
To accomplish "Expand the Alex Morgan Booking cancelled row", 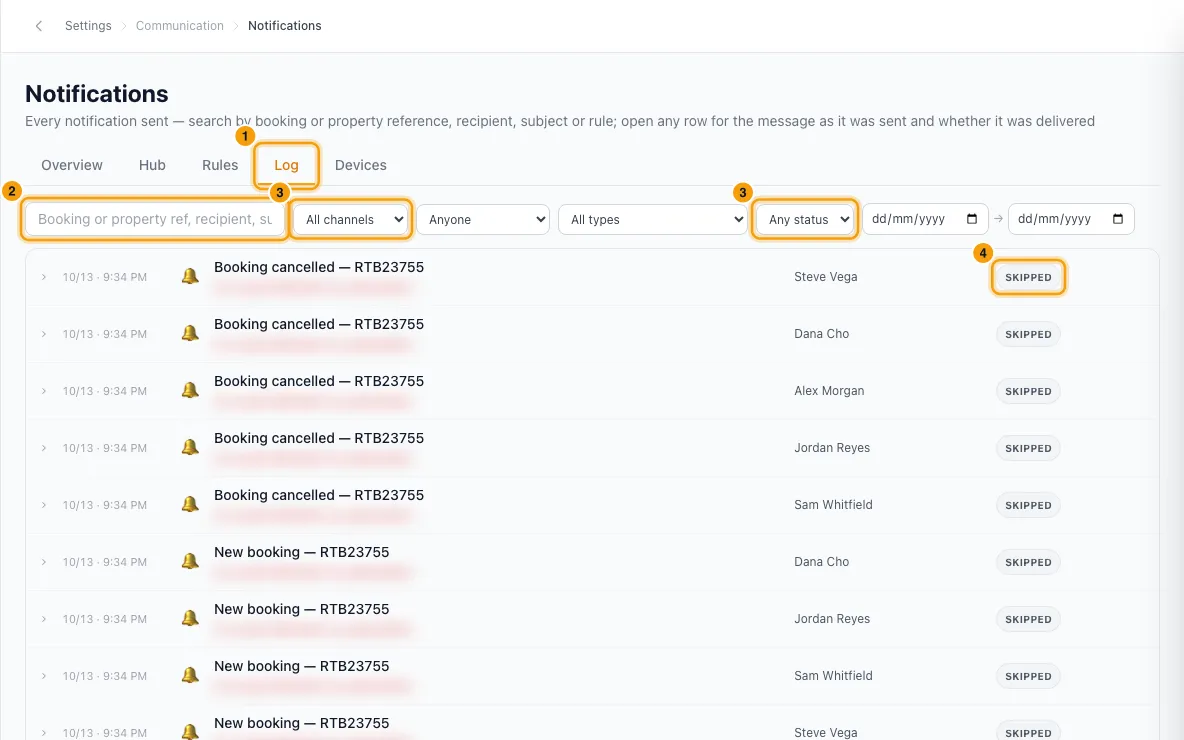I will pos(44,391).
